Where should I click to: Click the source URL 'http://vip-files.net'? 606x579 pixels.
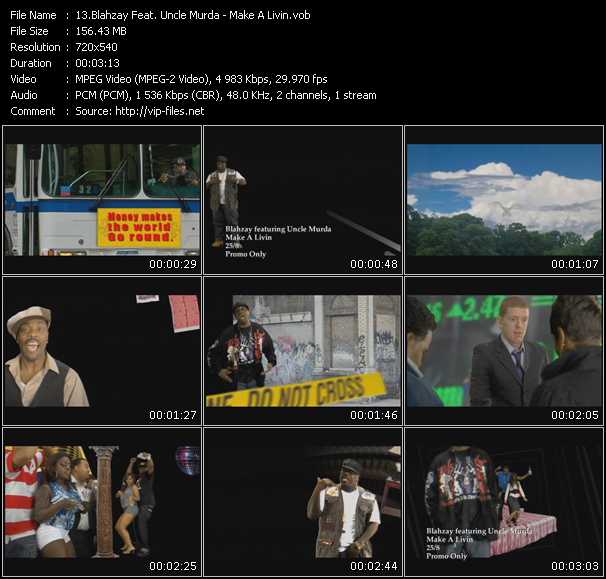[160, 111]
